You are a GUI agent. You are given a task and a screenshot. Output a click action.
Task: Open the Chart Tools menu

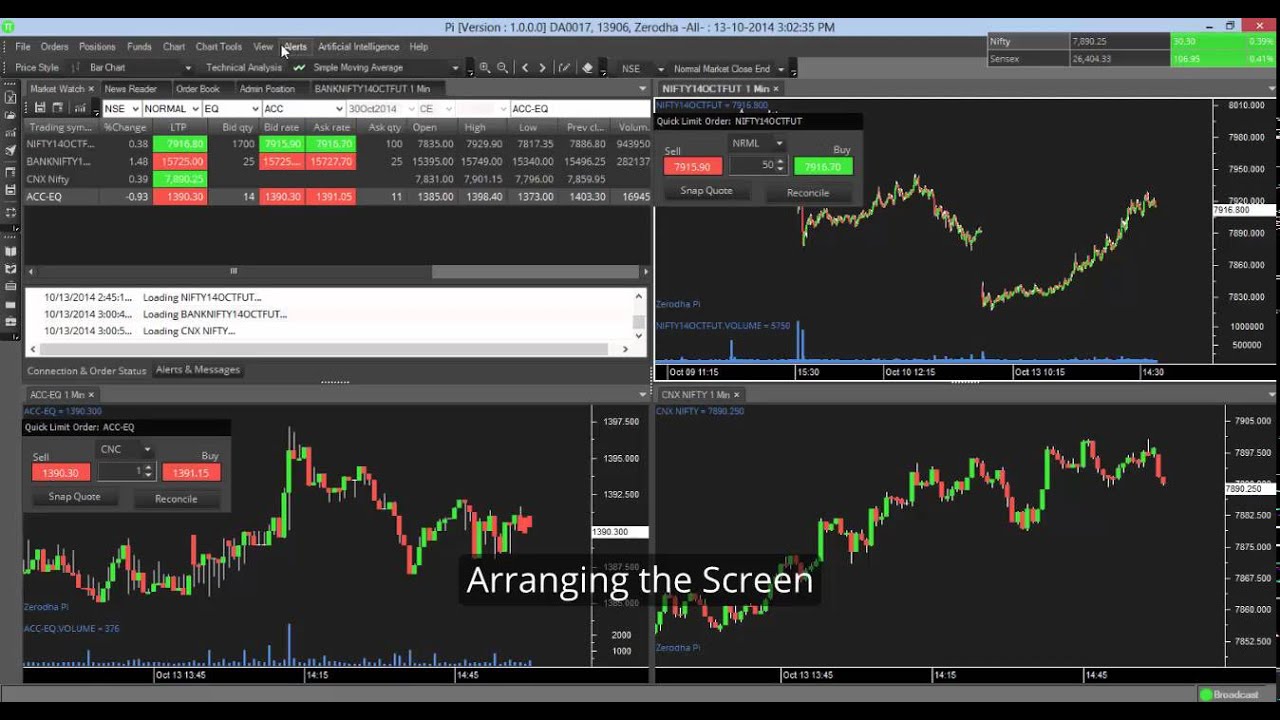pyautogui.click(x=219, y=47)
